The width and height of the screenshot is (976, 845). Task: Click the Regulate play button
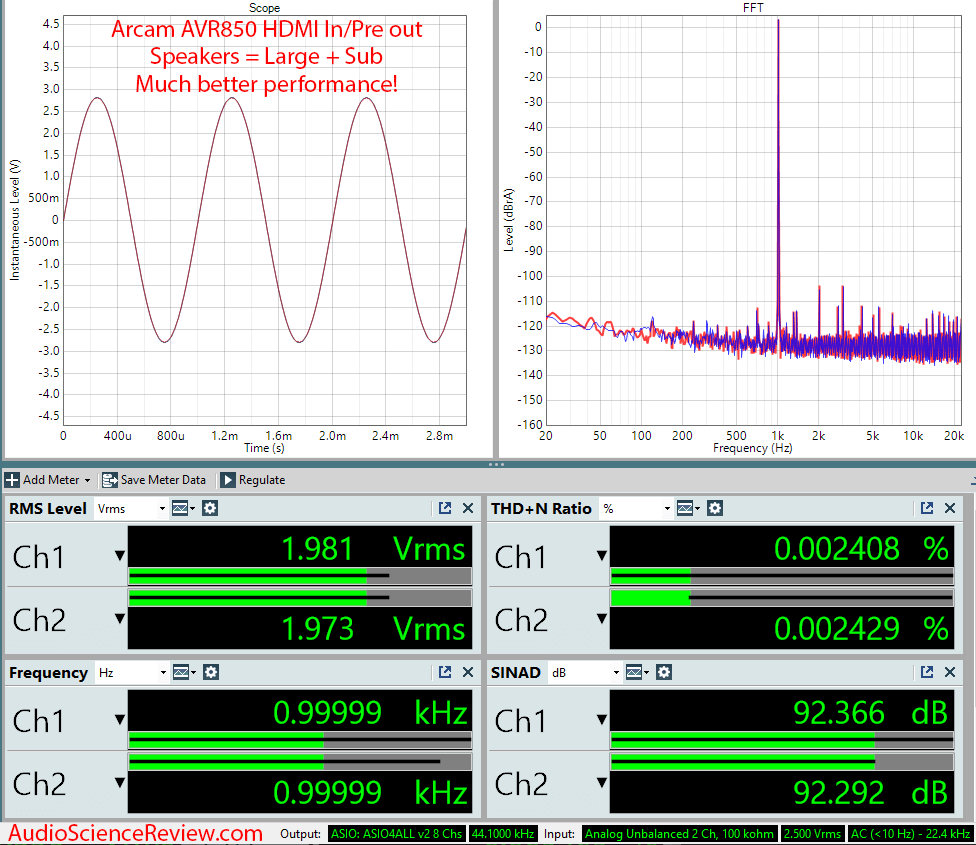pyautogui.click(x=228, y=480)
